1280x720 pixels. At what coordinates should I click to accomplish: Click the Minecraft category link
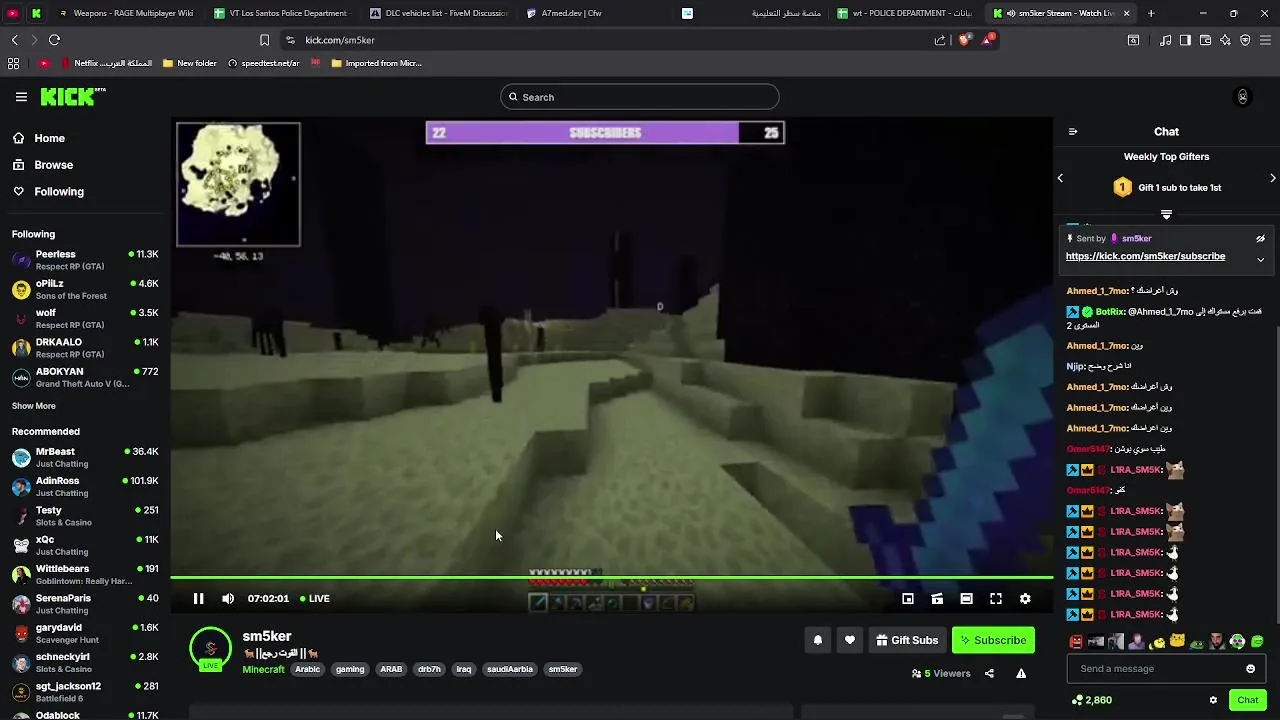(263, 669)
